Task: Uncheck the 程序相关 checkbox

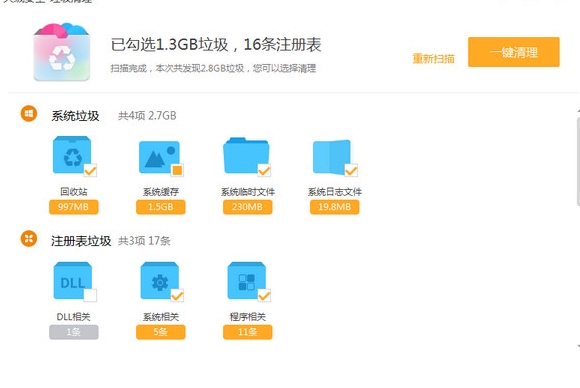Action: (264, 296)
